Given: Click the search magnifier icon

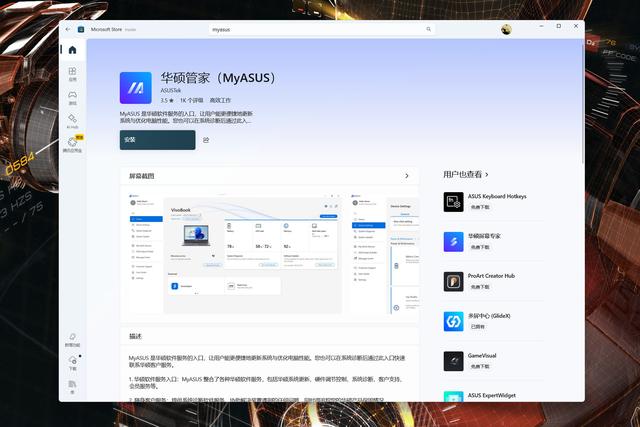Looking at the screenshot, I should pyautogui.click(x=429, y=29).
